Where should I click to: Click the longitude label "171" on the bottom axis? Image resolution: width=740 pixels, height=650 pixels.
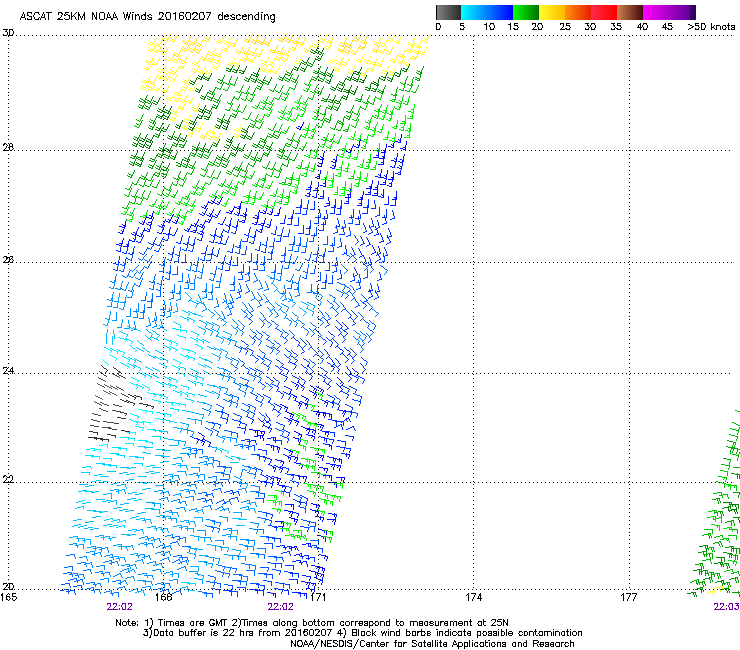tap(318, 597)
